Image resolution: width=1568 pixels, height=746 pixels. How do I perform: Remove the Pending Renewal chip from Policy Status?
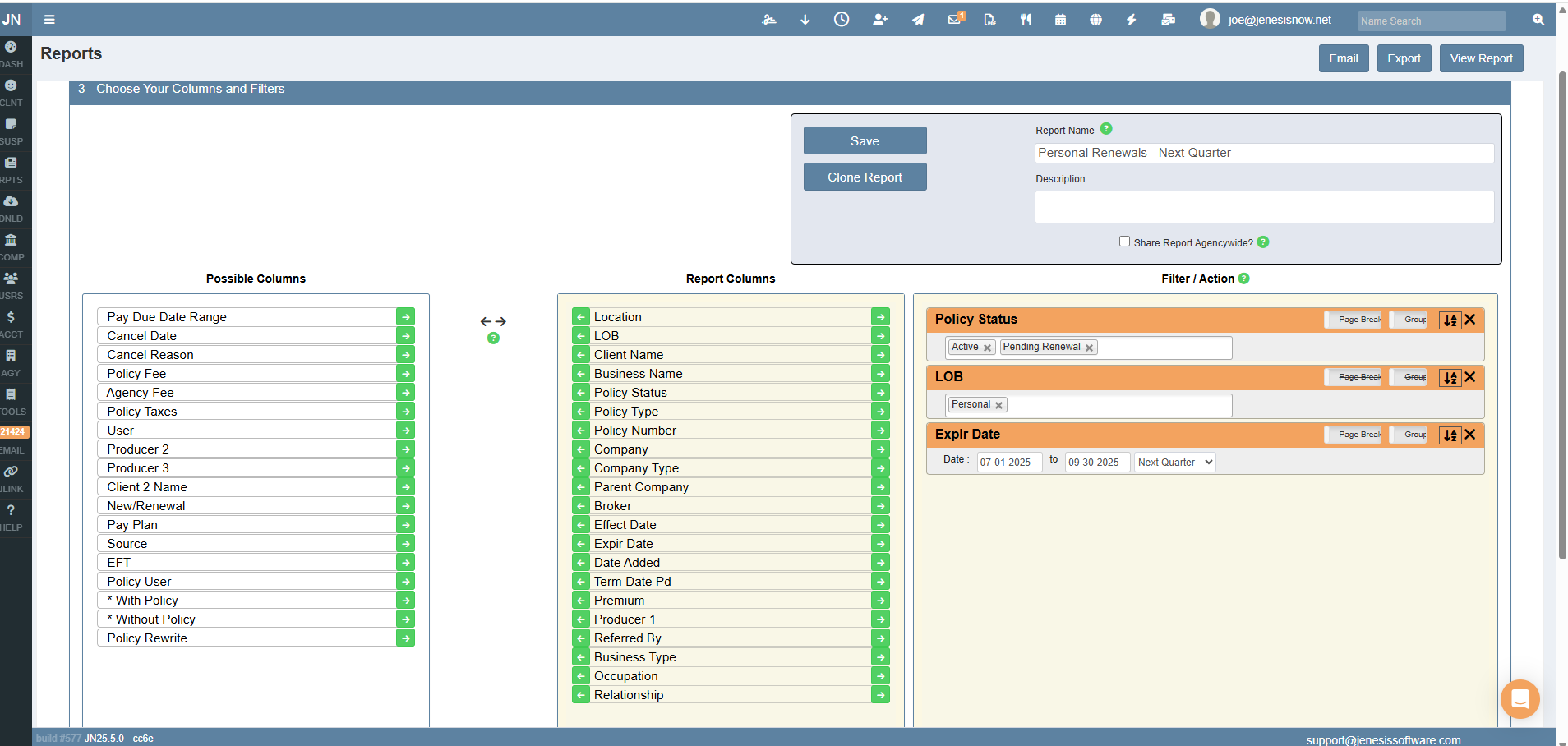(x=1090, y=347)
